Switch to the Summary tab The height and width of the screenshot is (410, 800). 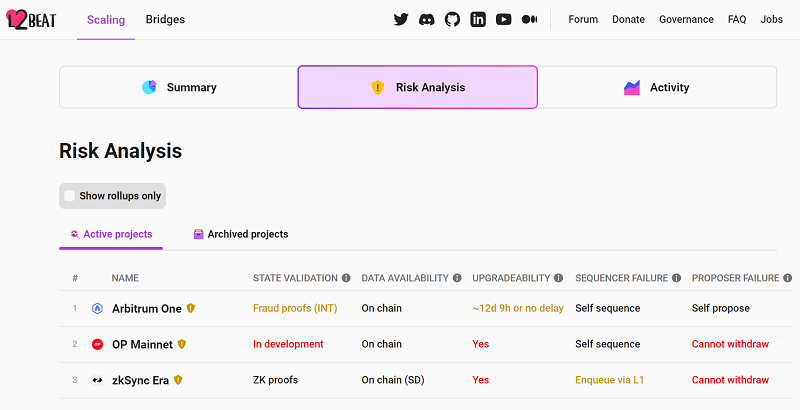(178, 87)
